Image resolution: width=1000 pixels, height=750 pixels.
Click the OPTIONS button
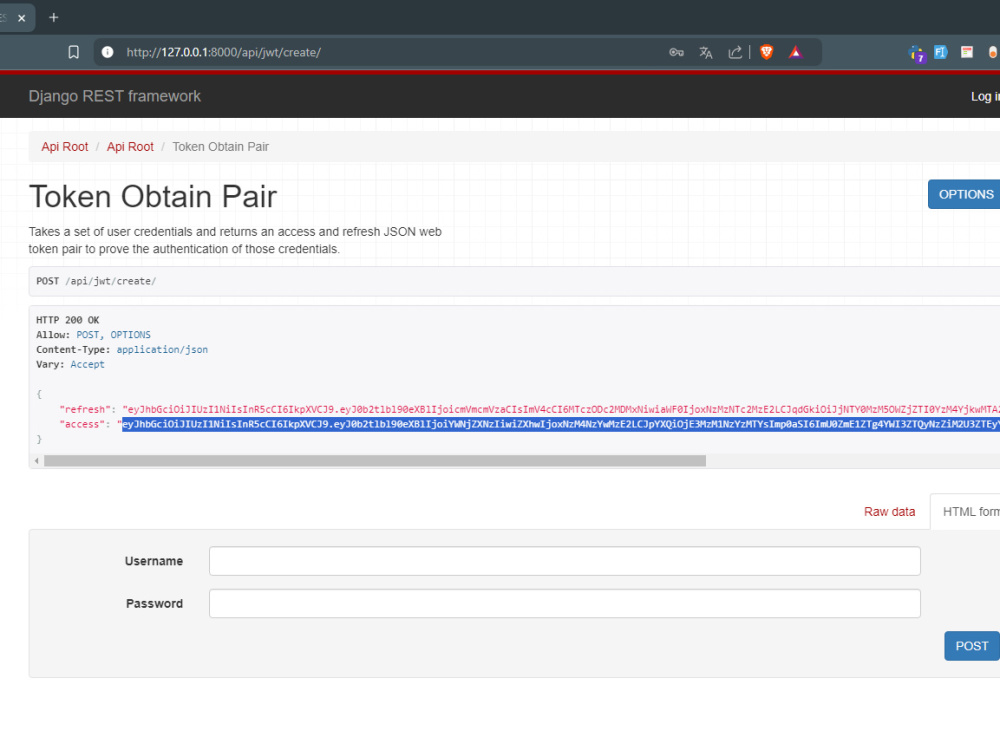coord(964,195)
